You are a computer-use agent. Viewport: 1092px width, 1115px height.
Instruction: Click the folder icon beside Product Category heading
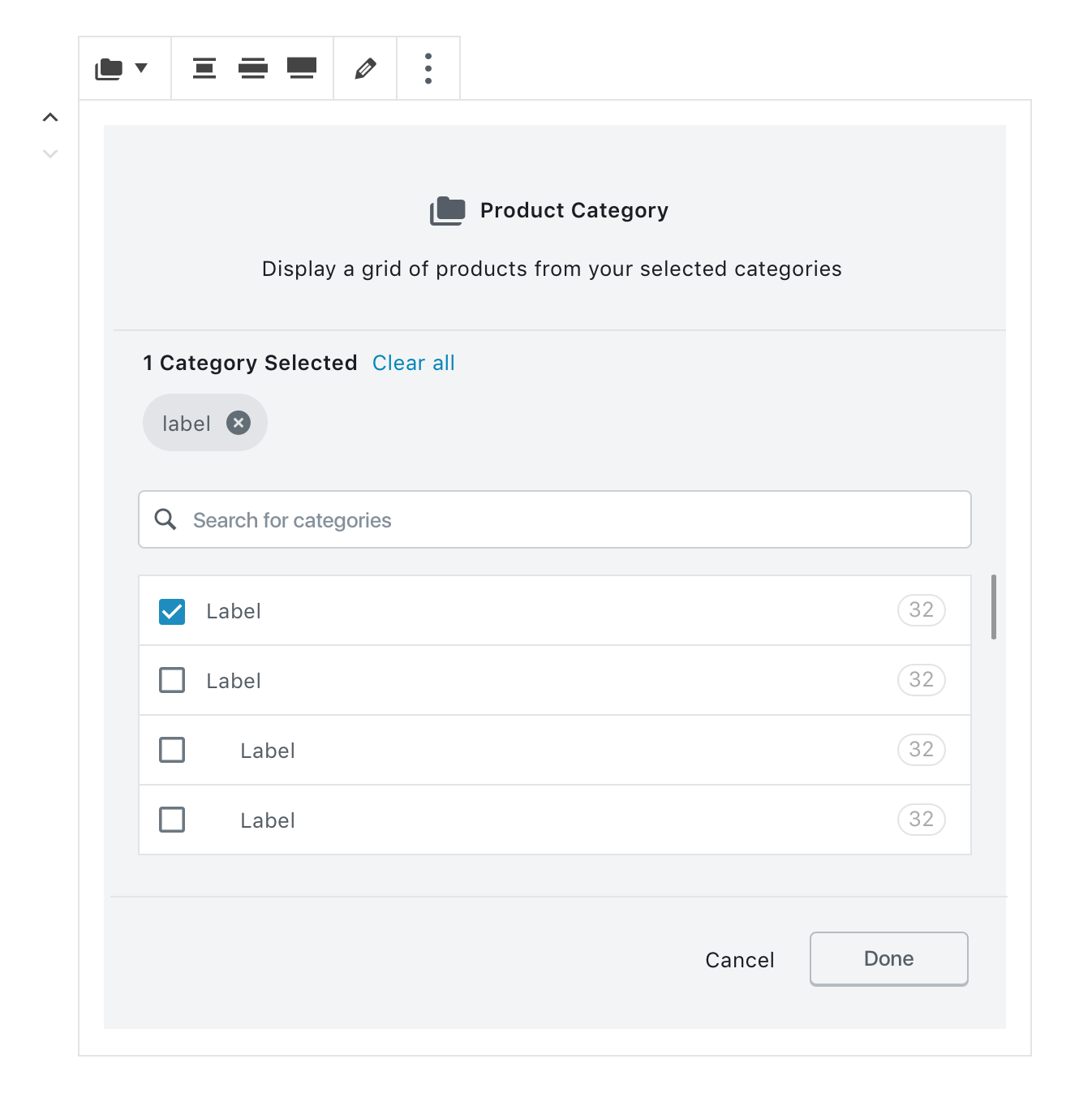[448, 209]
